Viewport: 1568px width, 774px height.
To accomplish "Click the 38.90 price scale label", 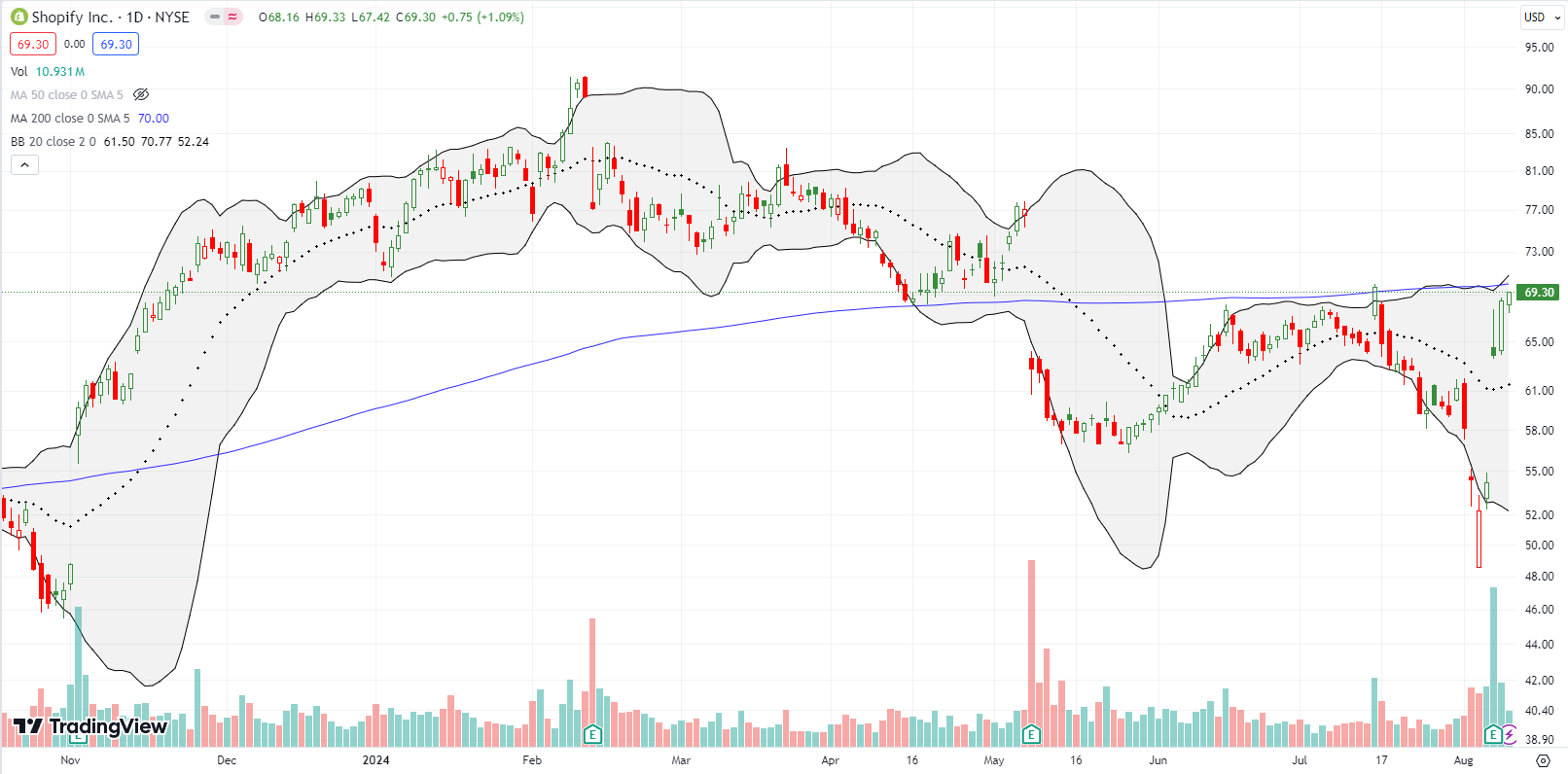I will click(1539, 739).
